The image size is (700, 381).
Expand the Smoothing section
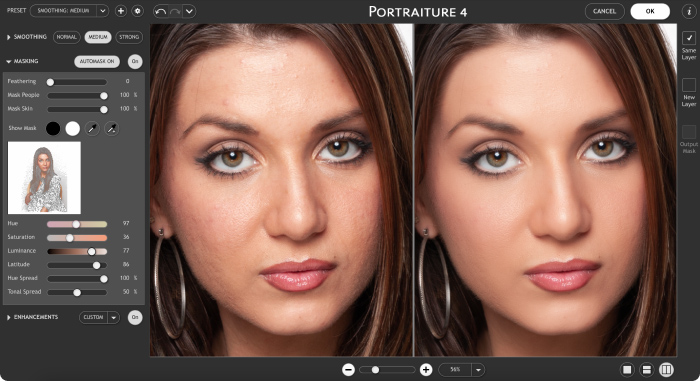8,37
